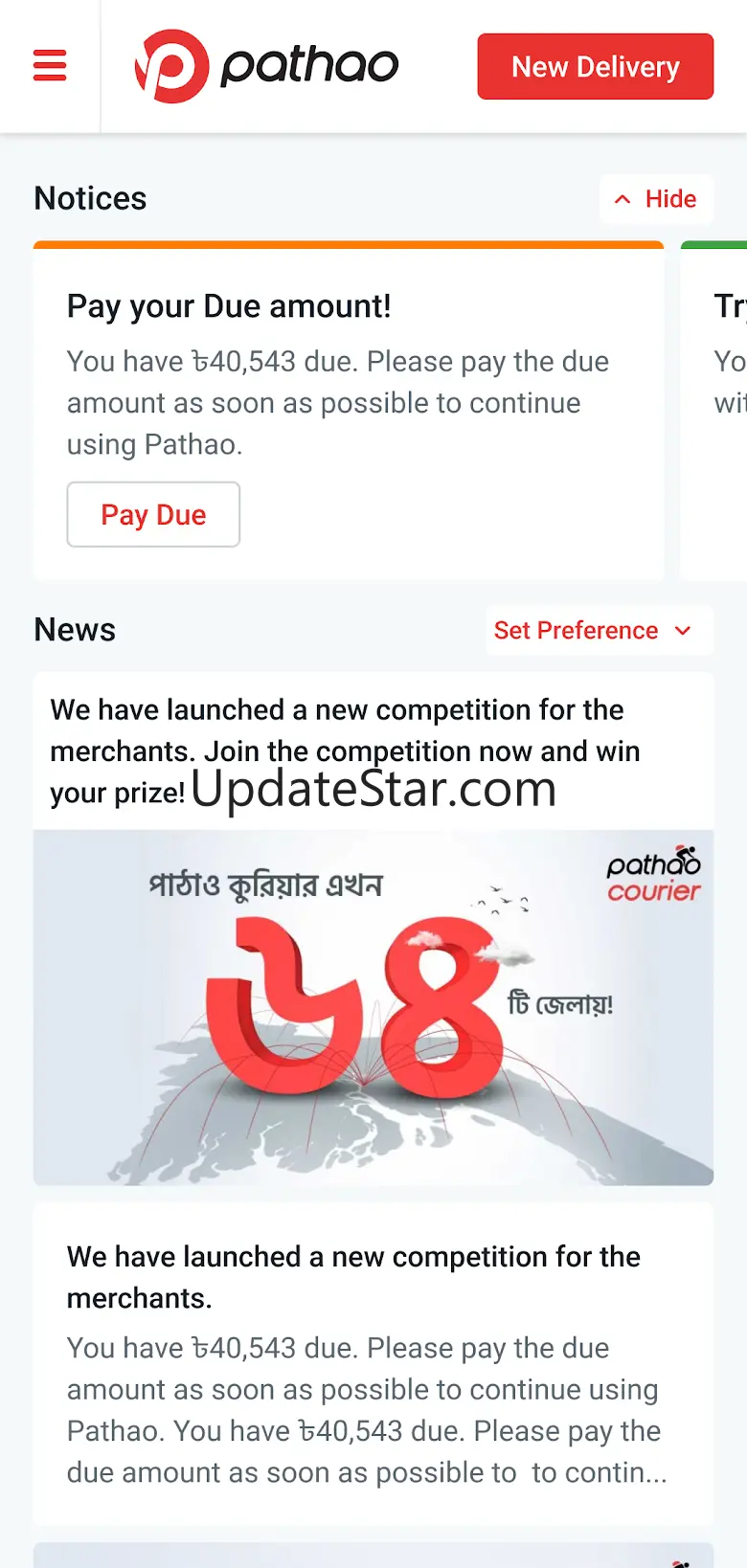Click the New Delivery button

click(x=596, y=67)
